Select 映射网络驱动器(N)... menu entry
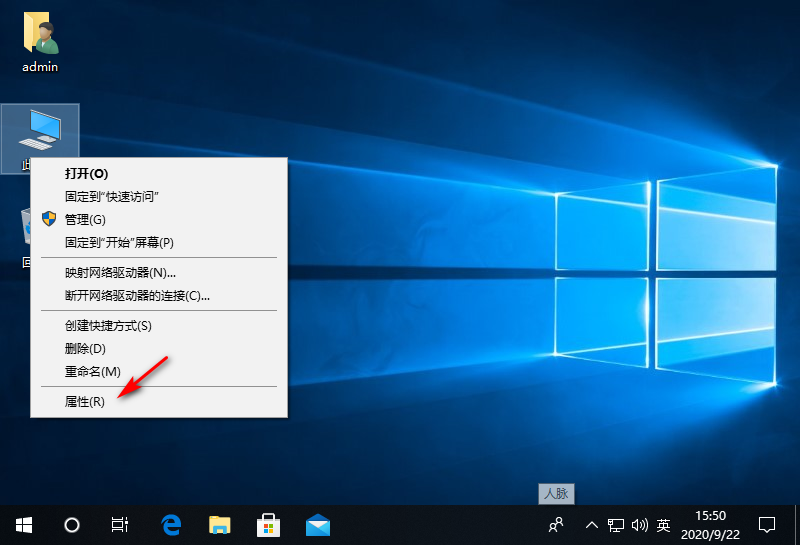 [120, 272]
